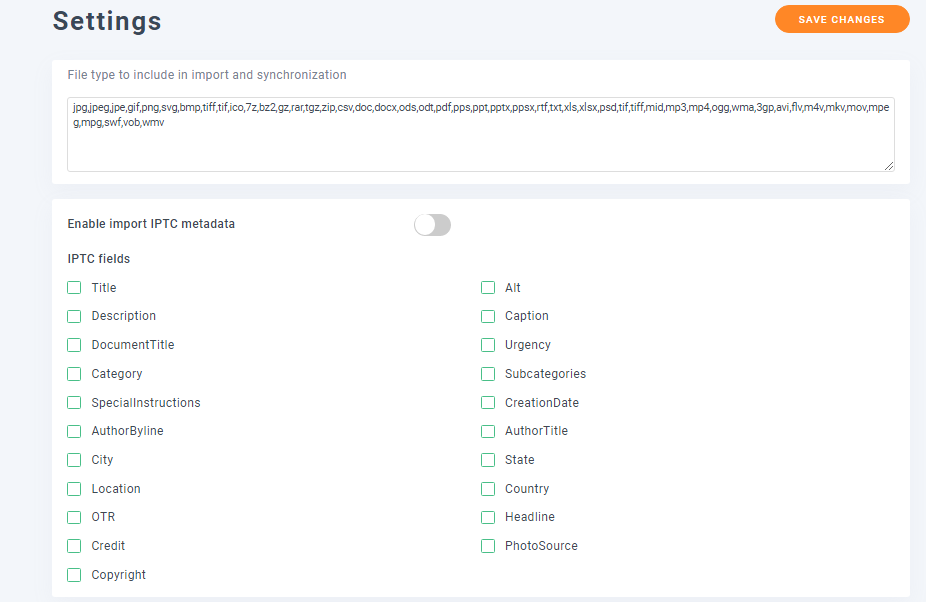Image resolution: width=926 pixels, height=602 pixels.
Task: Enable the Country checkbox
Action: click(488, 489)
